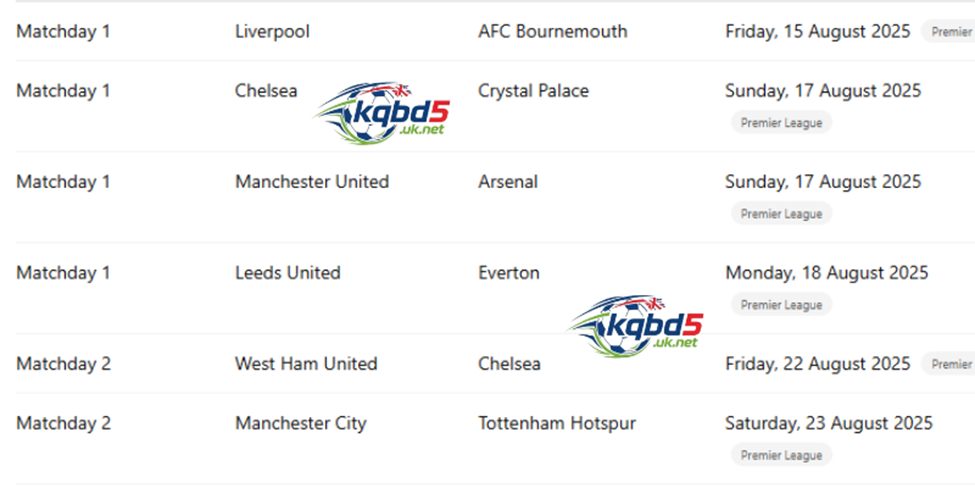Click Premier League tag for Chelsea match

[x=781, y=123]
